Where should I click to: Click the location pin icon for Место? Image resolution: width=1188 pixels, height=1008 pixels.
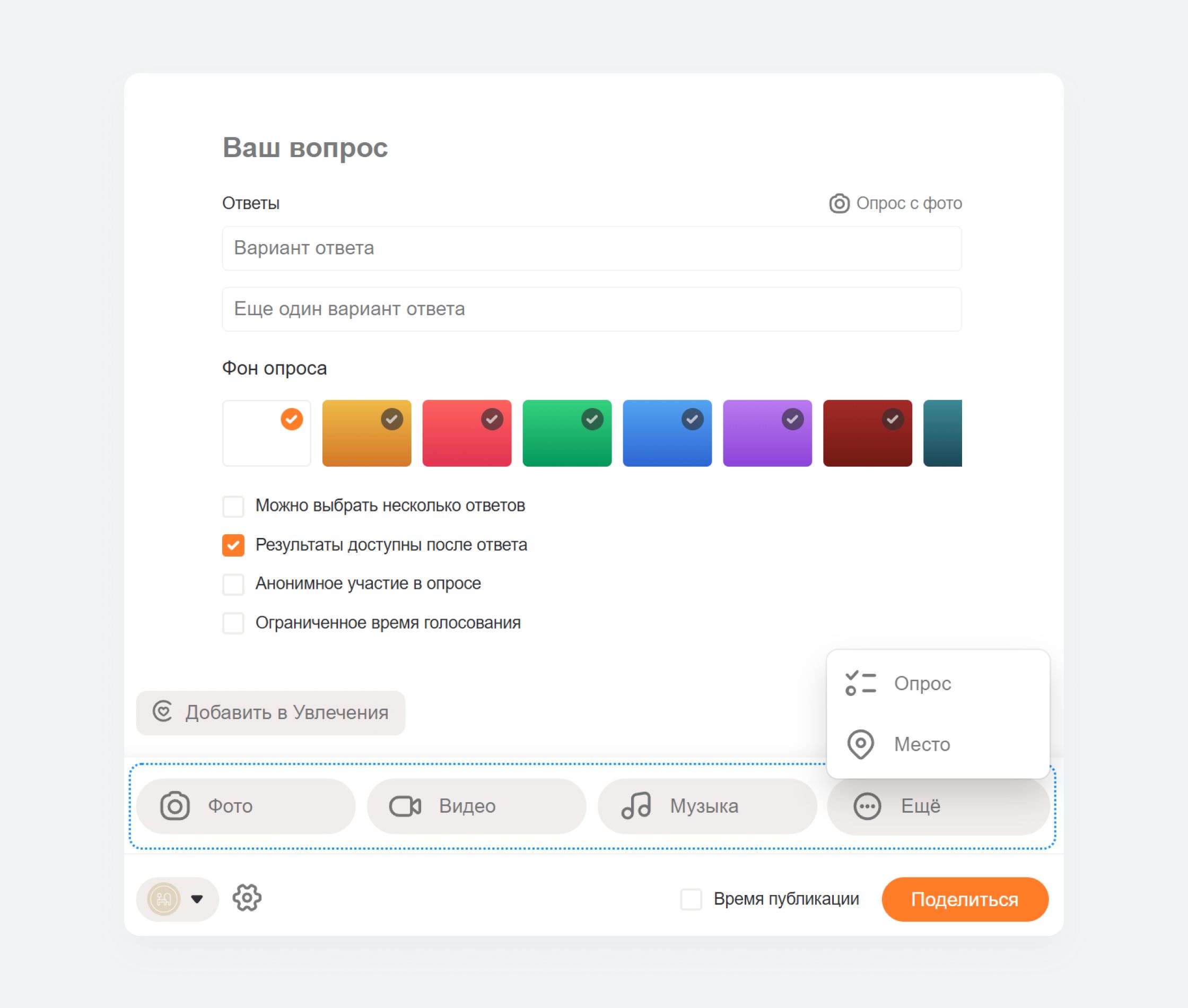(x=860, y=744)
